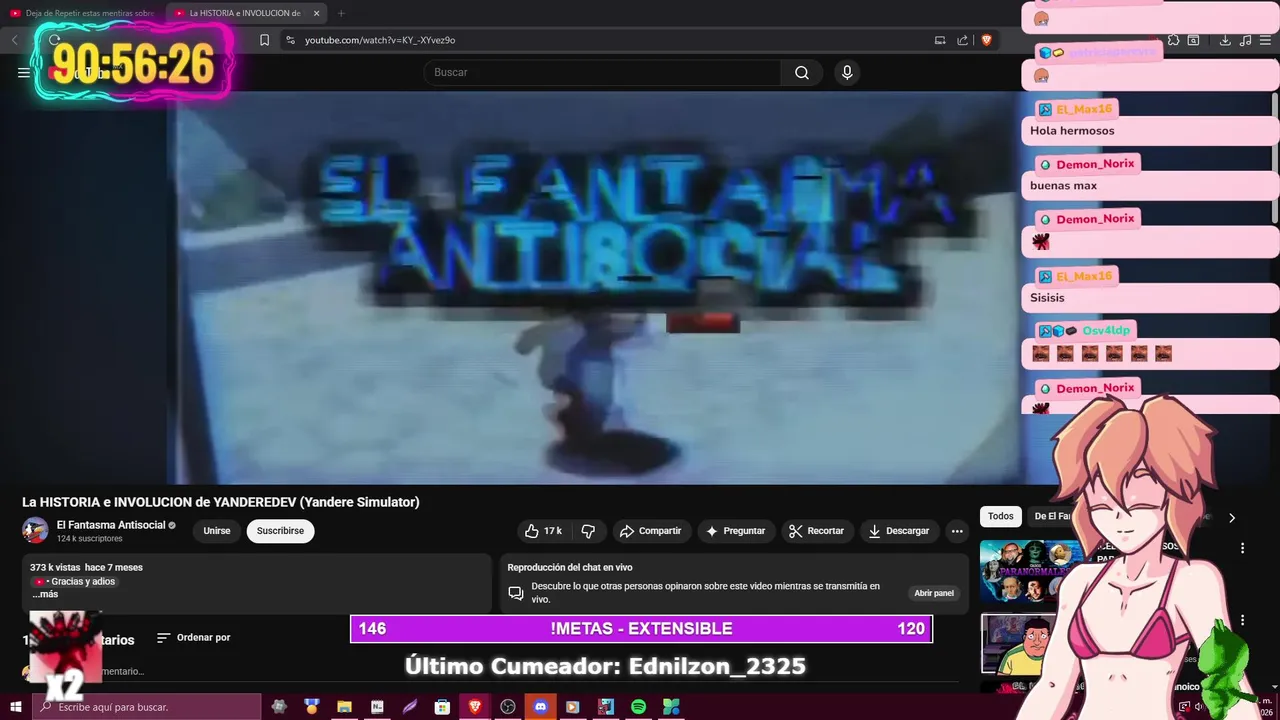Bookmark this page in address bar
This screenshot has width=1280, height=720.
coord(264,40)
